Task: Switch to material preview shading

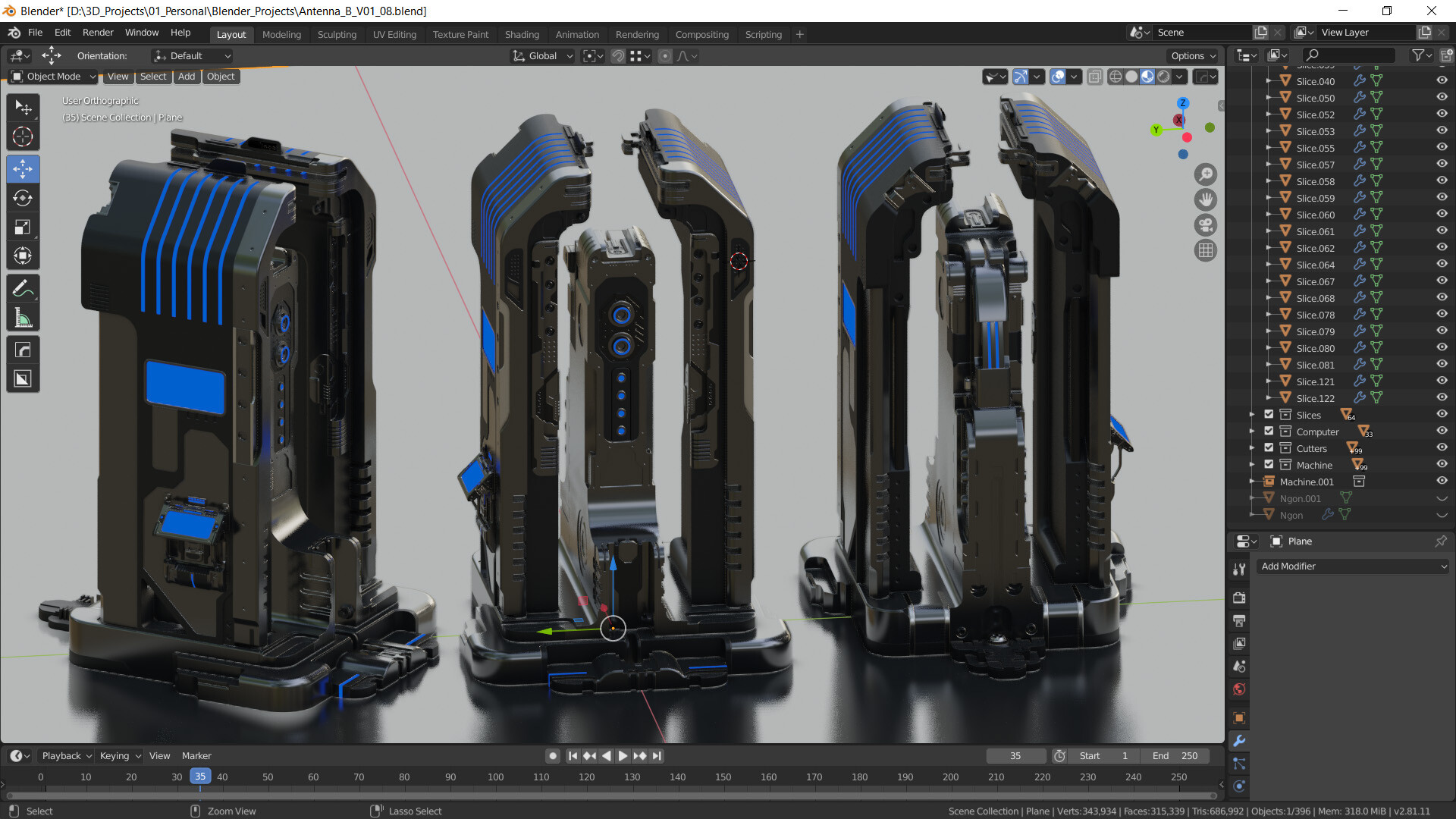Action: [1147, 77]
